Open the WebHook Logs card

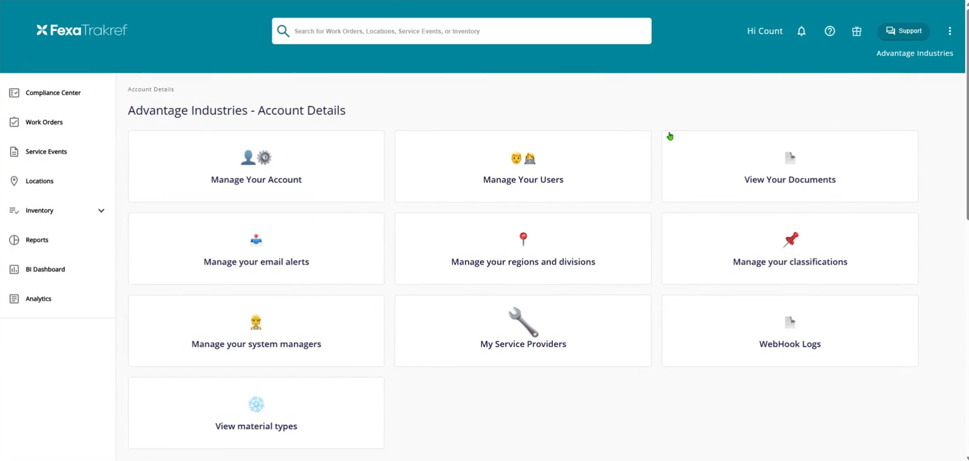coord(790,331)
